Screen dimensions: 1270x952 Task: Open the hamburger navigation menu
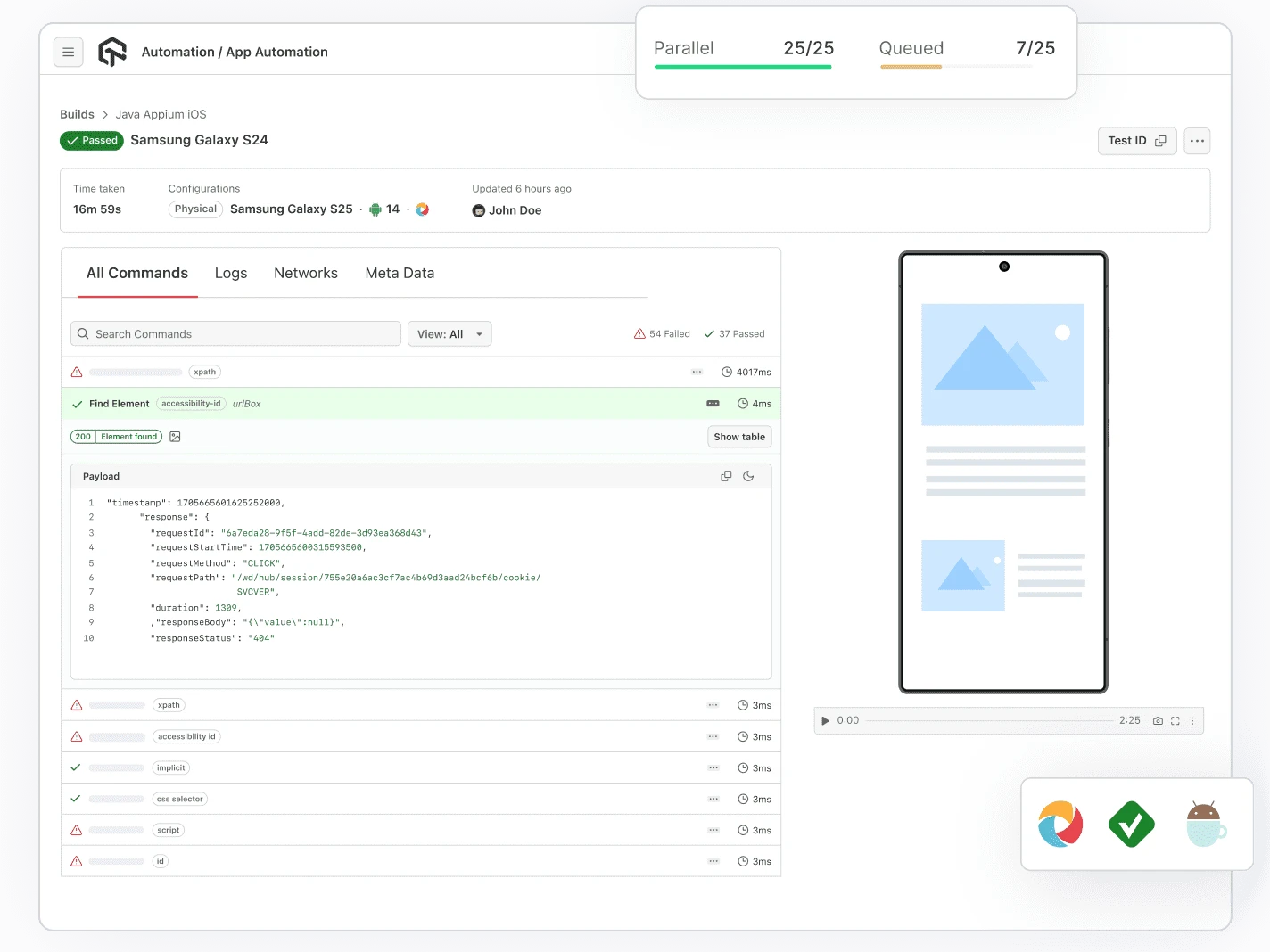point(69,53)
